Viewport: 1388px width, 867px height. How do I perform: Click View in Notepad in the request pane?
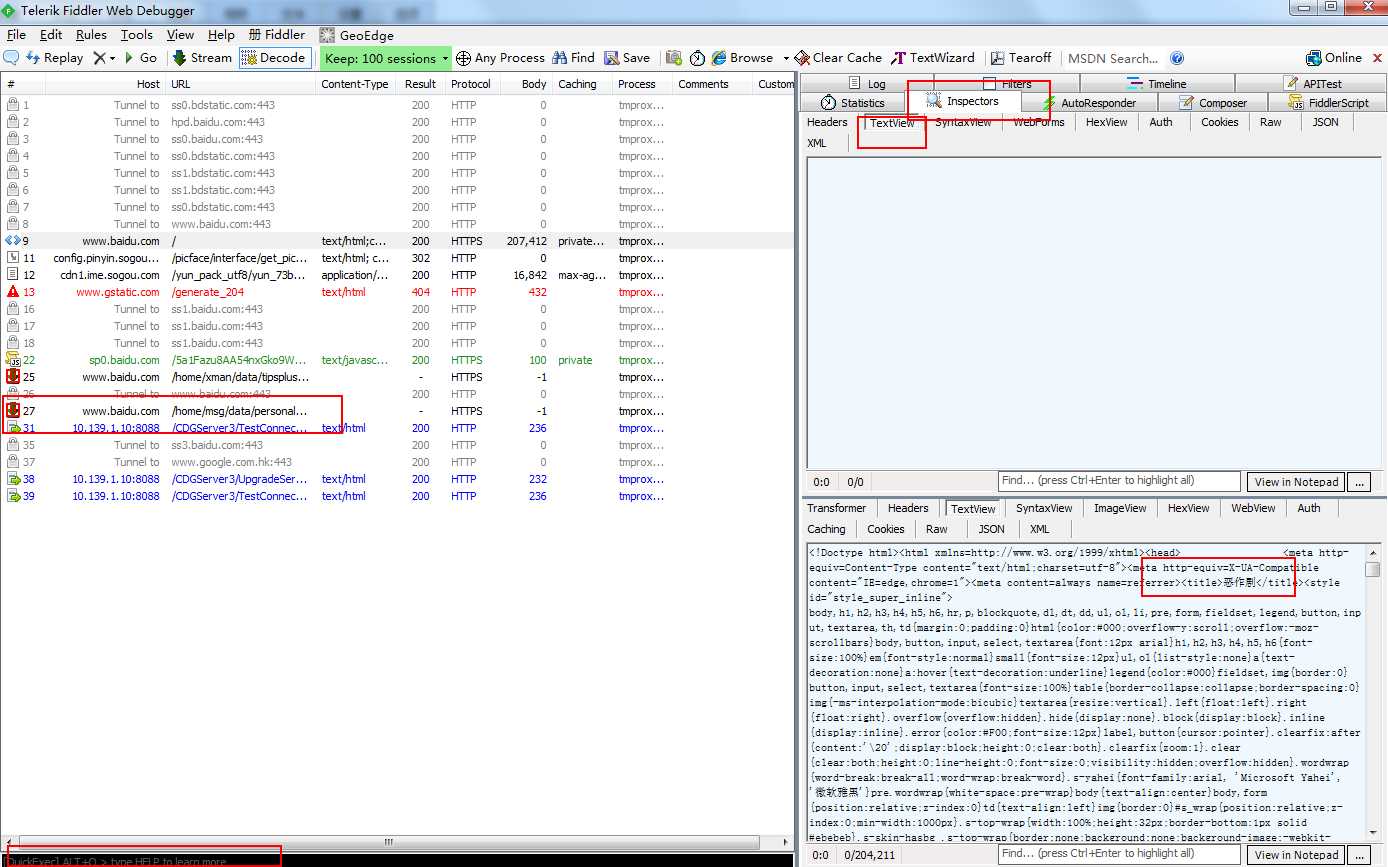[x=1296, y=482]
